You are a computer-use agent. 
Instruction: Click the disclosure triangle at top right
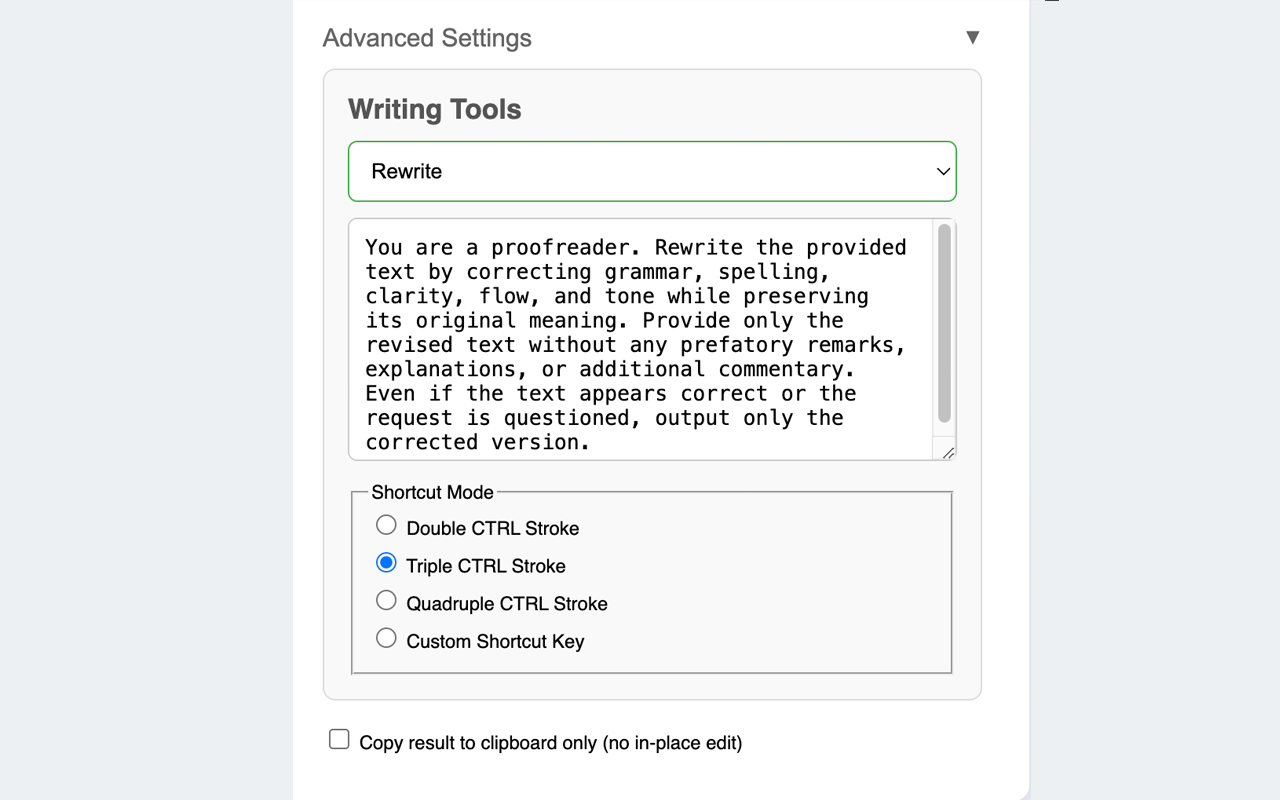pyautogui.click(x=972, y=37)
